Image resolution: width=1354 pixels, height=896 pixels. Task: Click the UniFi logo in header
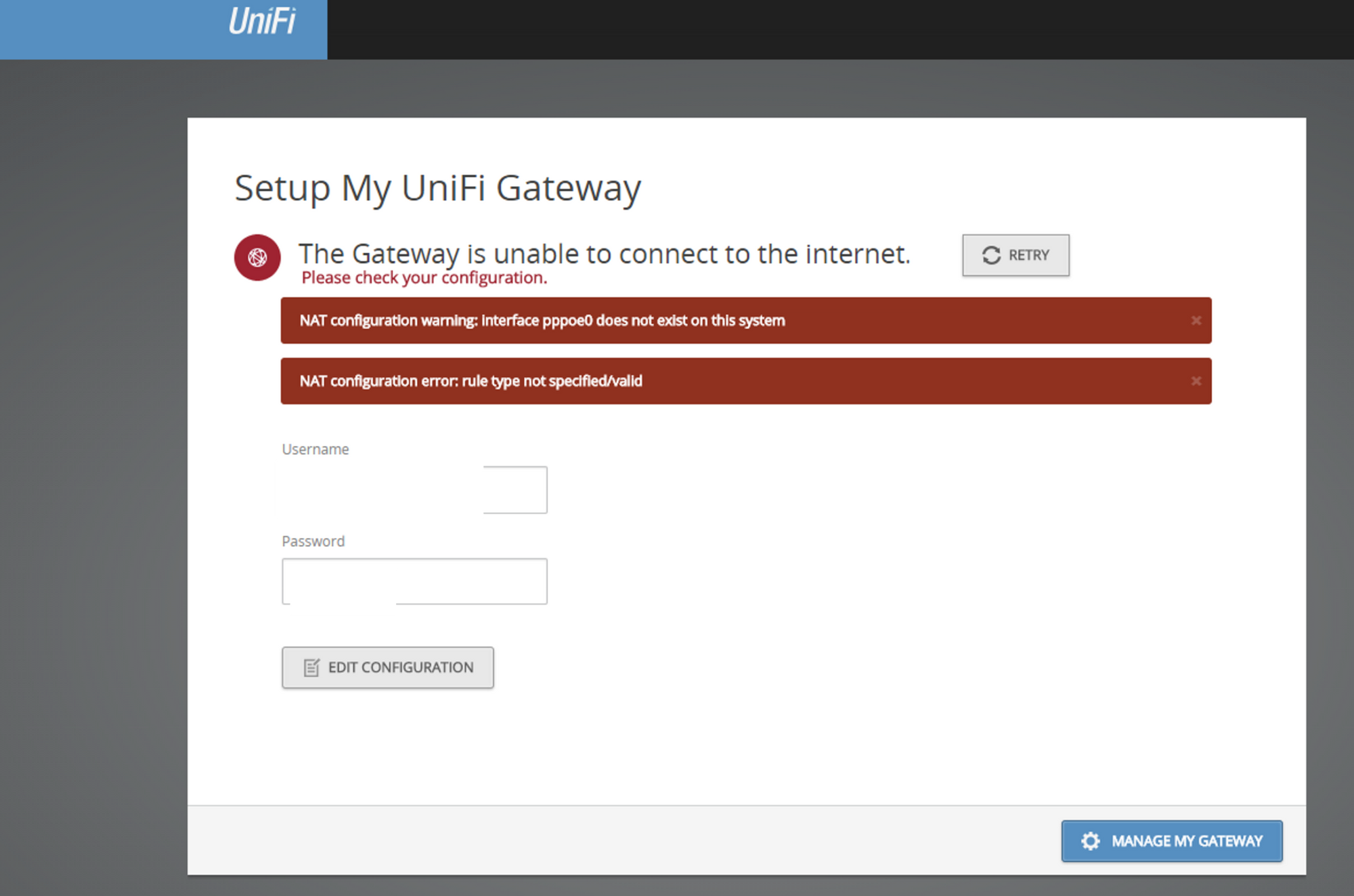point(261,22)
